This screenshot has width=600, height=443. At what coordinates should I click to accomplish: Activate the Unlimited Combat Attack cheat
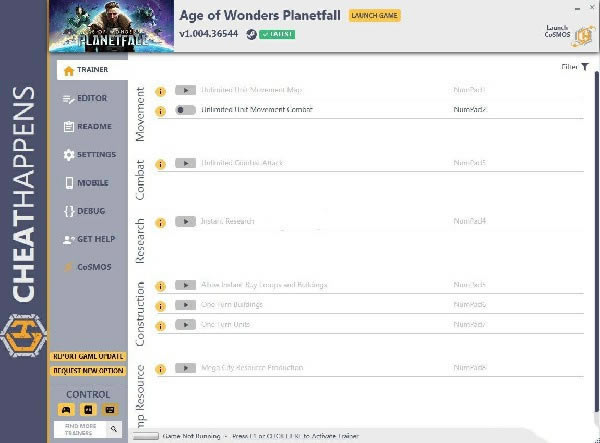[x=185, y=163]
